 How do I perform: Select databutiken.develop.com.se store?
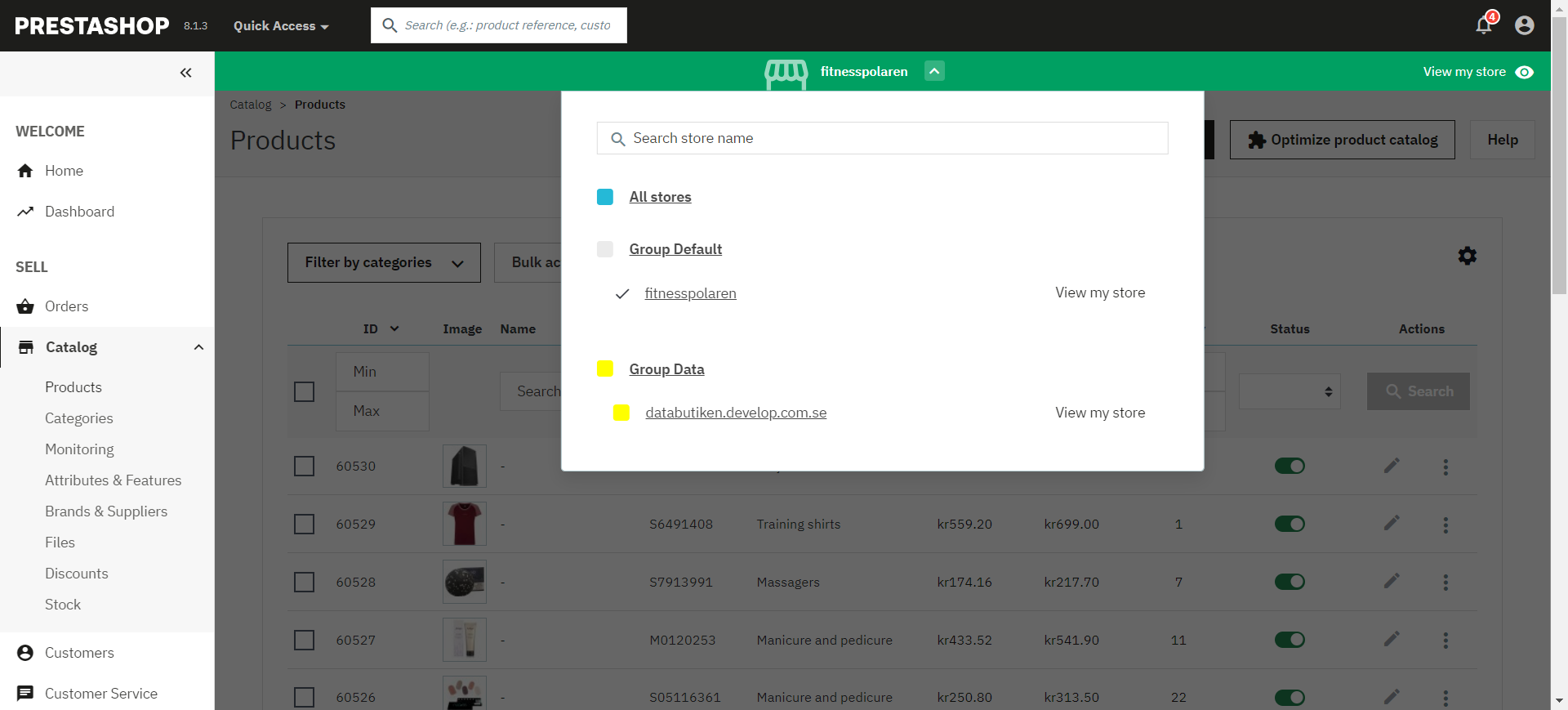(736, 413)
